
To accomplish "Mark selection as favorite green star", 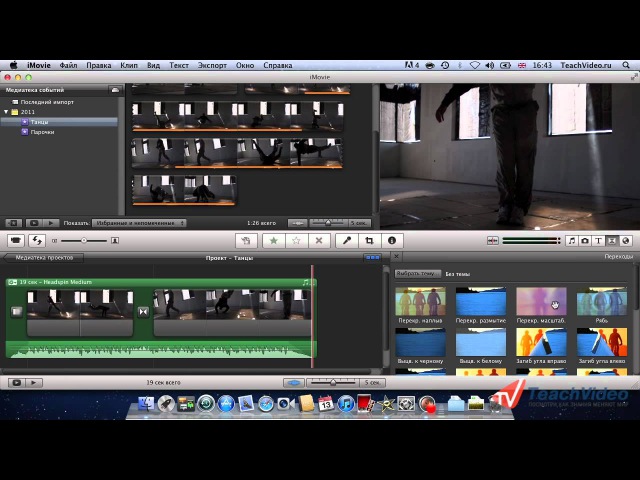I will [273, 241].
